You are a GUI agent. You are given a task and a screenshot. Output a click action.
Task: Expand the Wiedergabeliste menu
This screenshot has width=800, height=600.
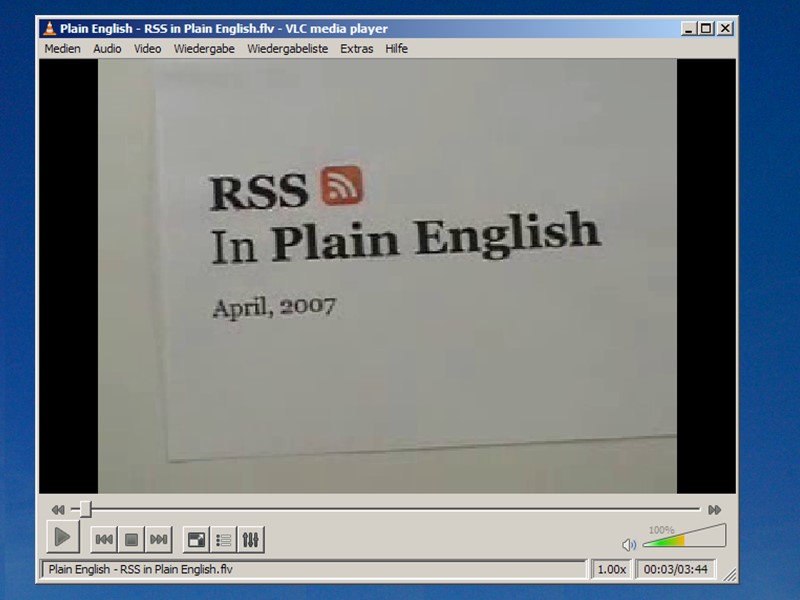click(x=287, y=48)
